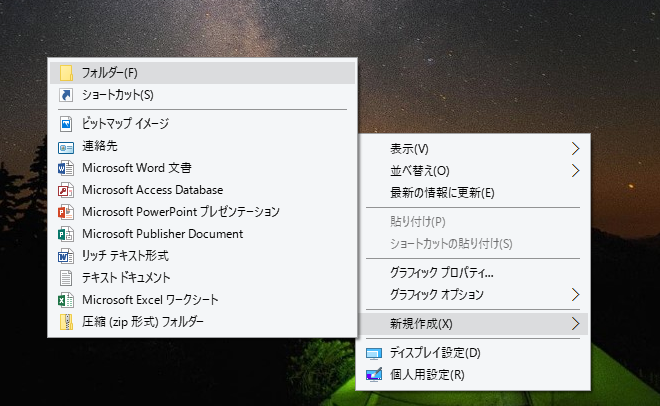Viewport: 660px width, 406px height.
Task: Choose Microsoft PowerPoint プレゼンテーション
Action: coord(202,212)
